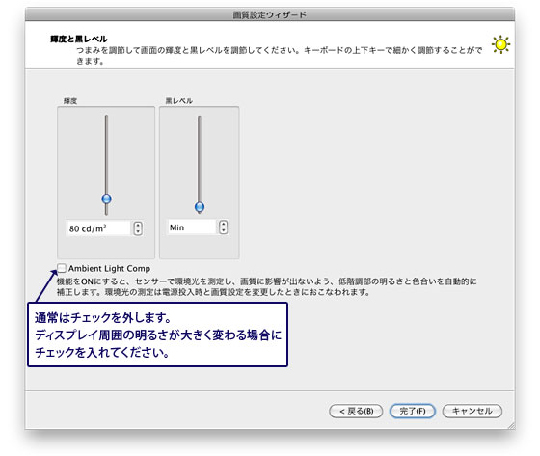Click the 黒レベル panel label
Viewport: 540px width, 456px height.
coord(179,101)
